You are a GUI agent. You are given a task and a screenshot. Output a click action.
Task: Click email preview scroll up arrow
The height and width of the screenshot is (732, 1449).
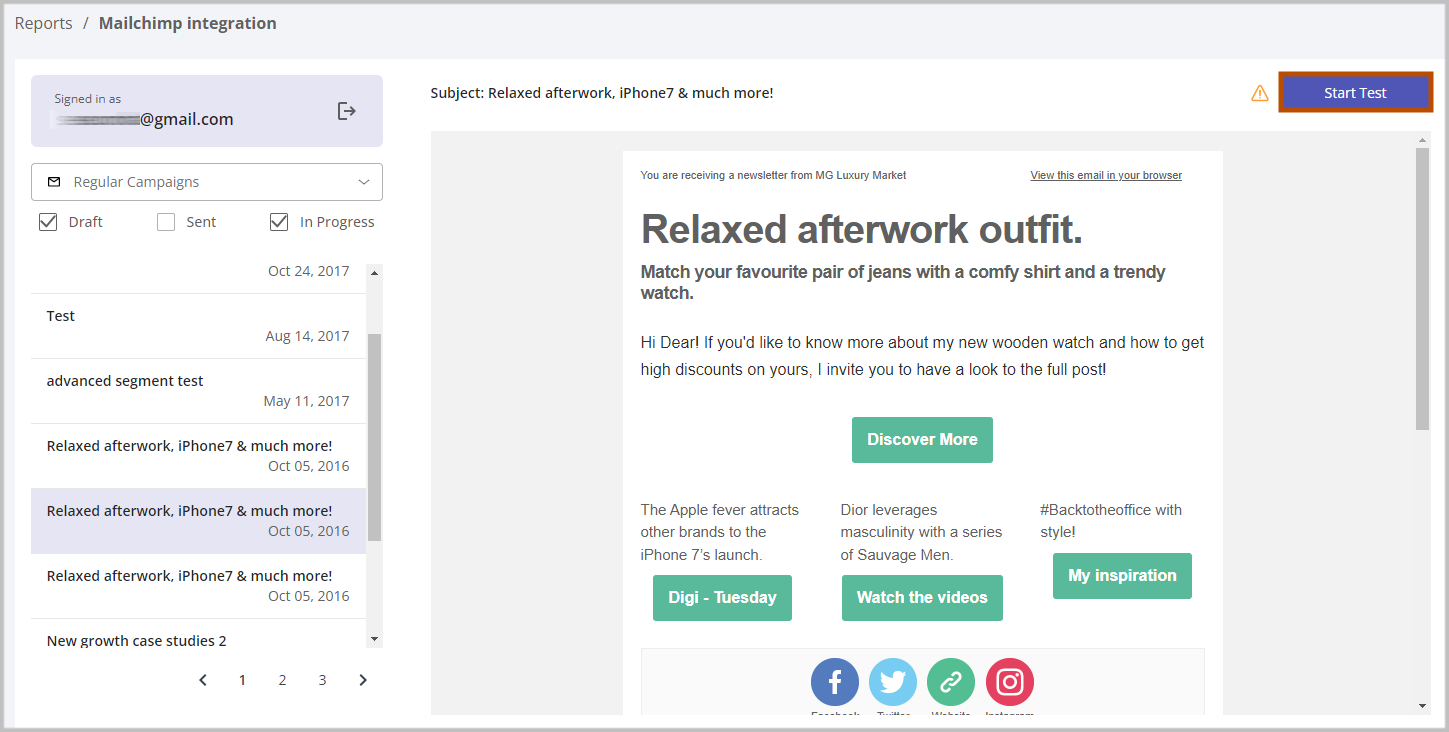click(1423, 139)
